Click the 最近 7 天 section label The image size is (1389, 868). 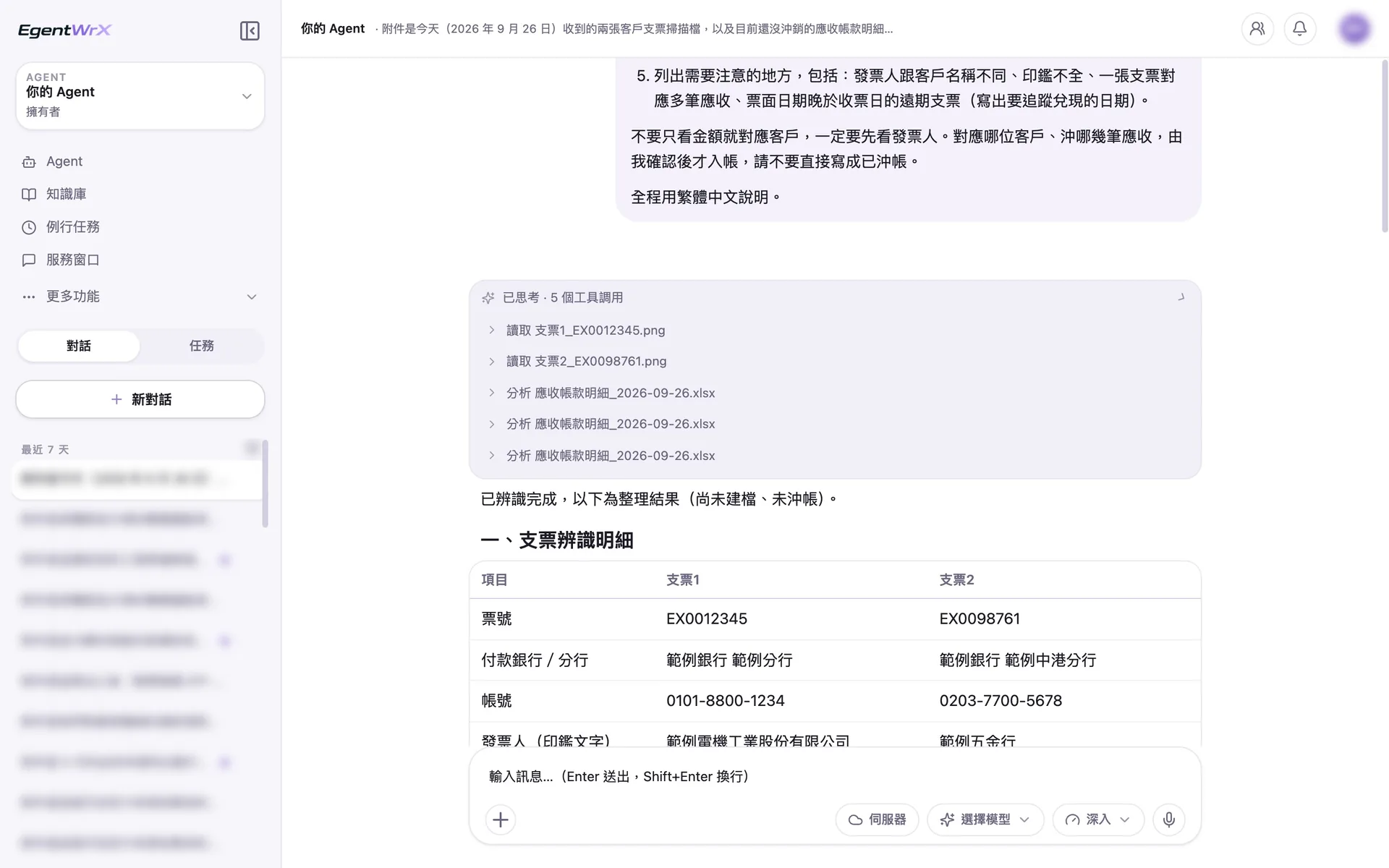click(45, 449)
